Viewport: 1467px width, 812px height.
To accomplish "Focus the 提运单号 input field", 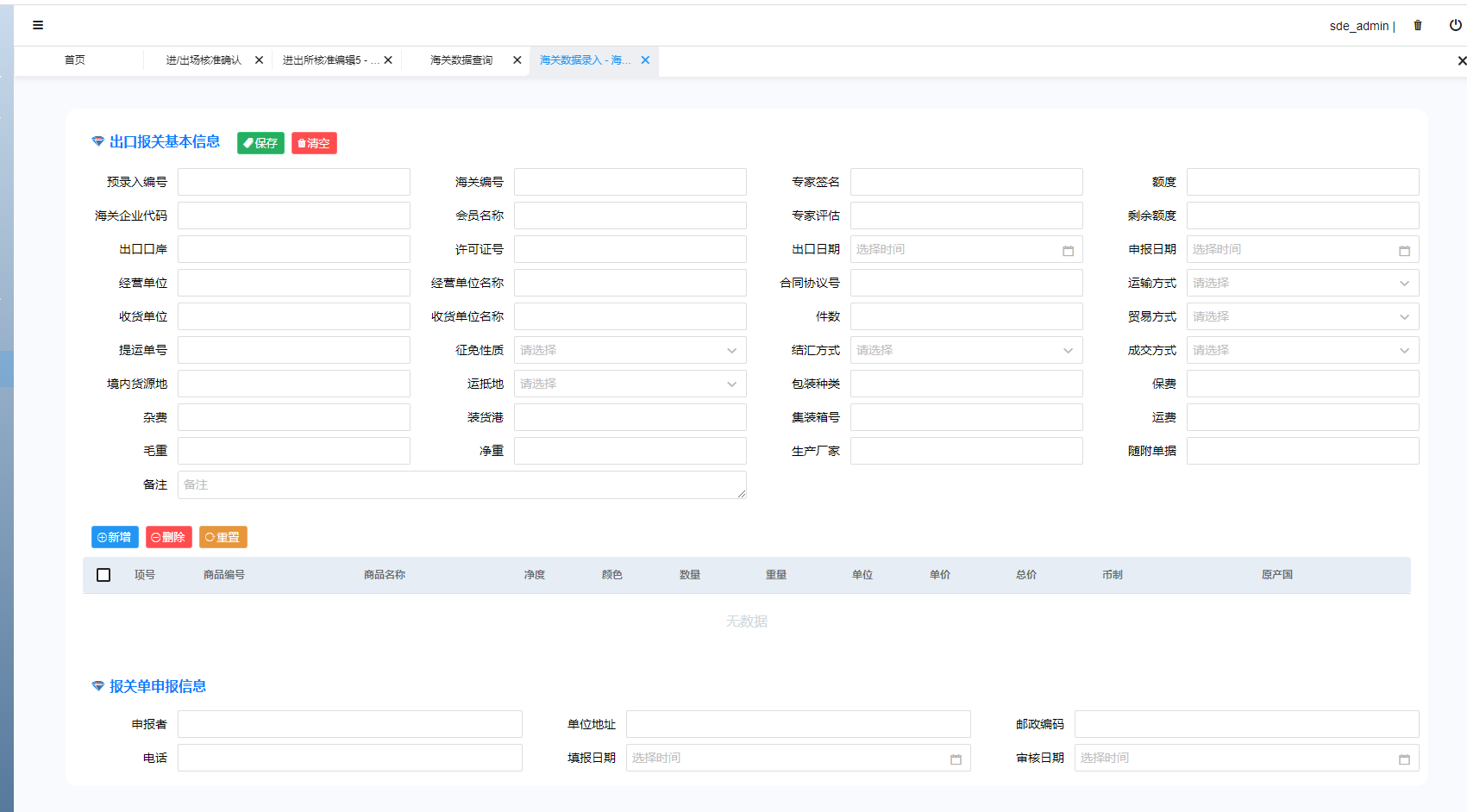I will coord(293,350).
